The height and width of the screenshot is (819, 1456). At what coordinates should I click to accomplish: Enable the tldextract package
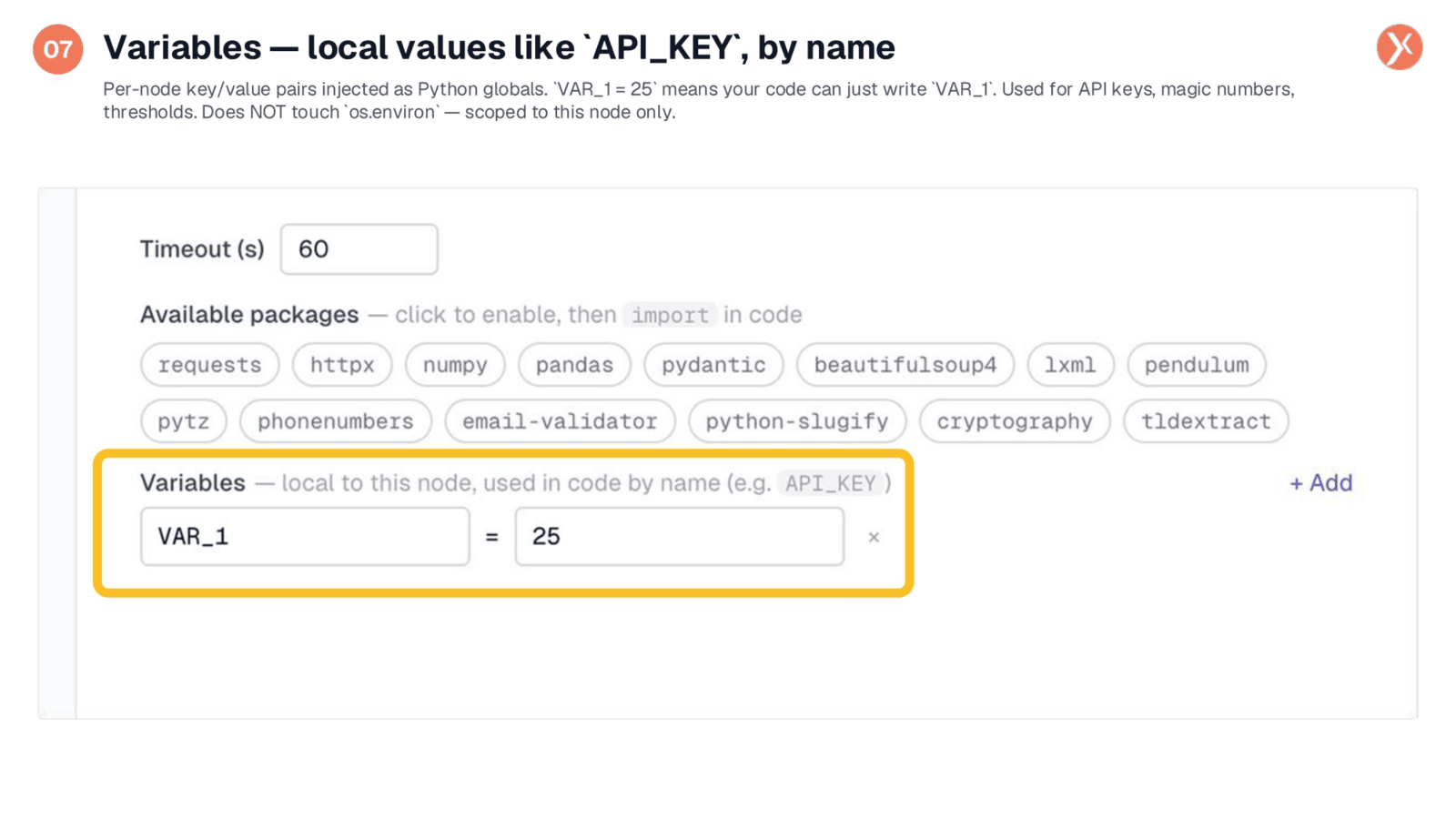[x=1206, y=421]
